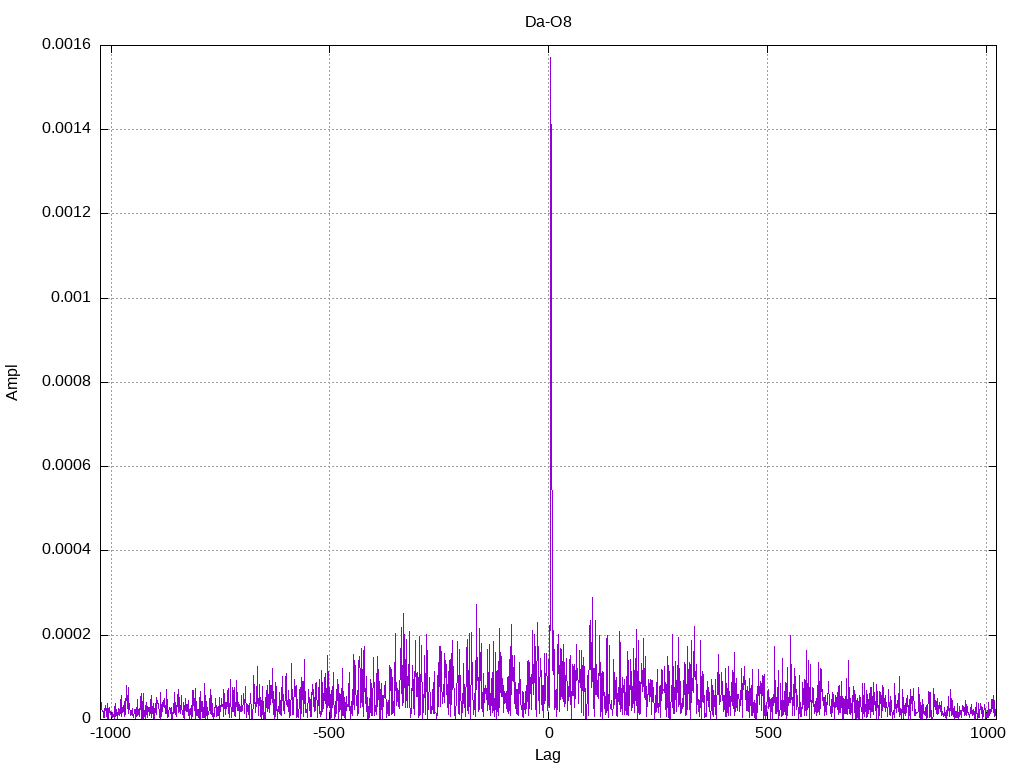Image resolution: width=1024 pixels, height=768 pixels.
Task: Click the 0.0004 y-axis tick label
Action: click(x=66, y=550)
